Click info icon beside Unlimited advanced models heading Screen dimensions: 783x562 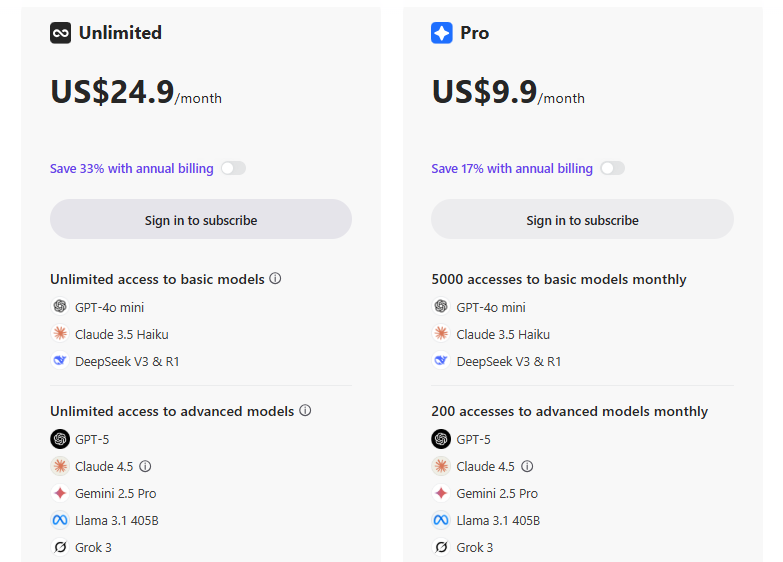point(305,411)
